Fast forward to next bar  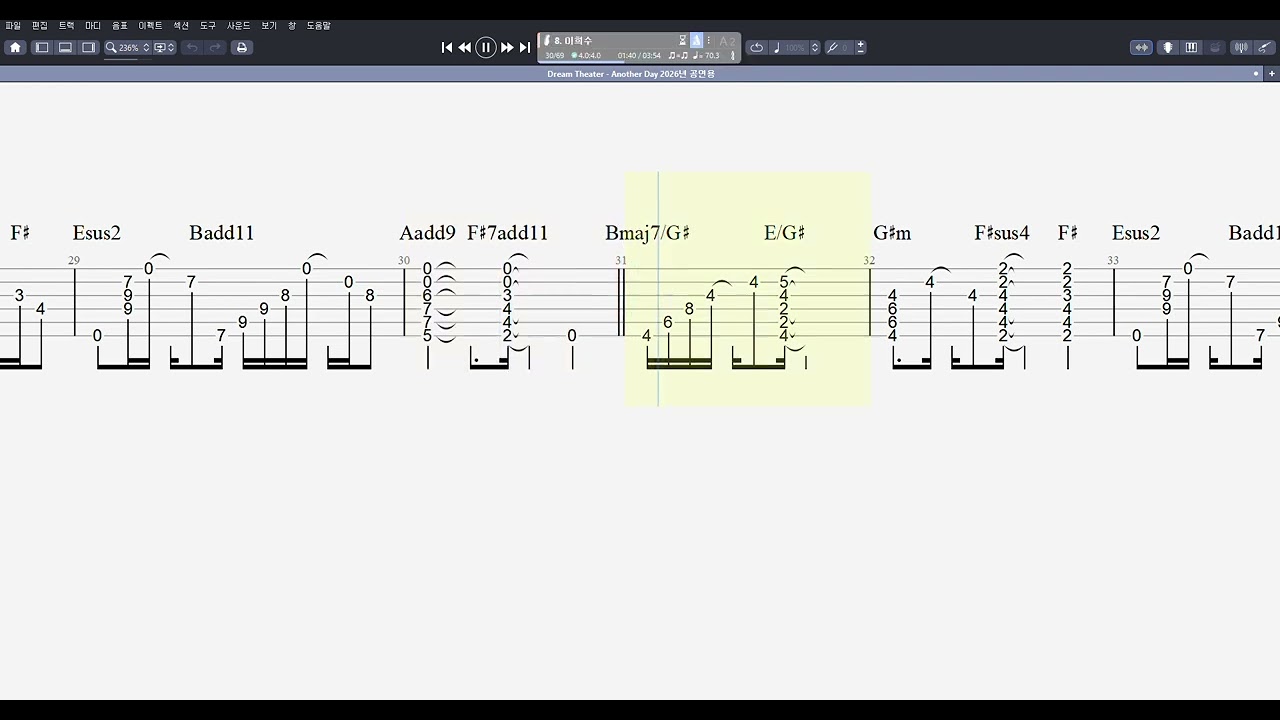point(507,47)
